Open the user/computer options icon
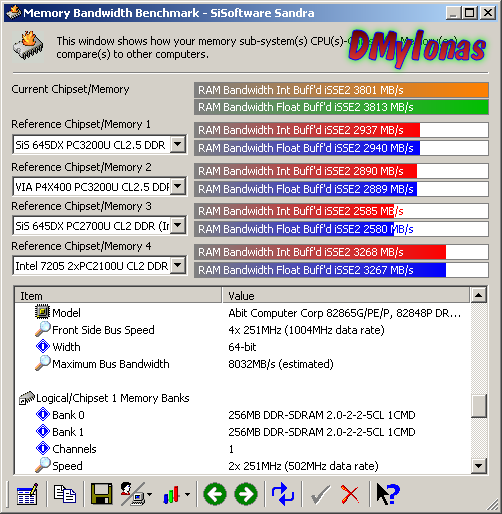Viewport: 502px width, 514px height. (132, 494)
